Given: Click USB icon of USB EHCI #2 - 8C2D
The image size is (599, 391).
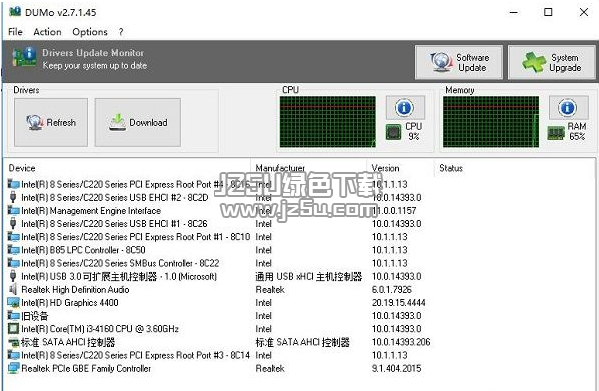Looking at the screenshot, I should click(13, 197).
